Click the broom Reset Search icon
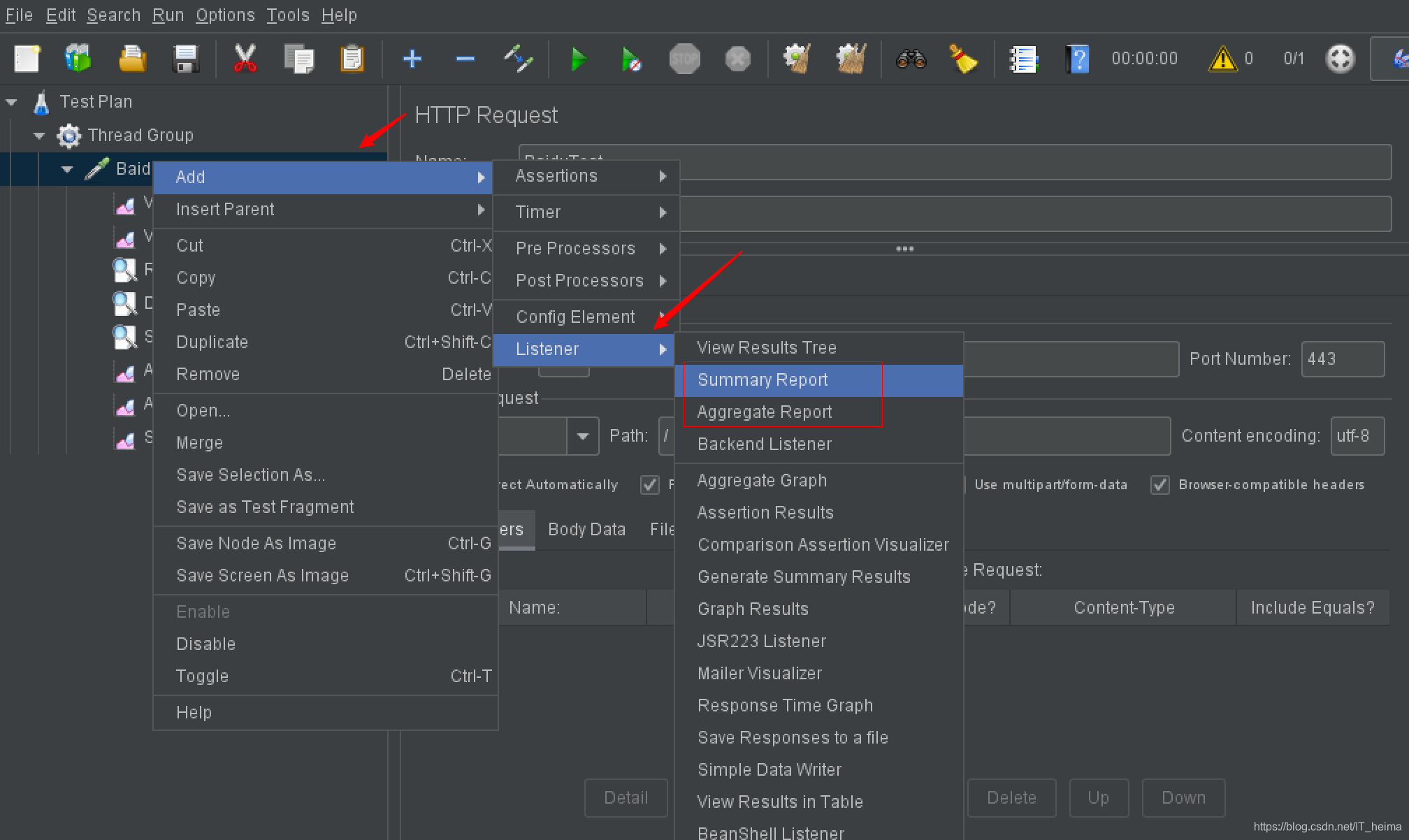Screen dimensions: 1409x840 pyautogui.click(x=963, y=59)
